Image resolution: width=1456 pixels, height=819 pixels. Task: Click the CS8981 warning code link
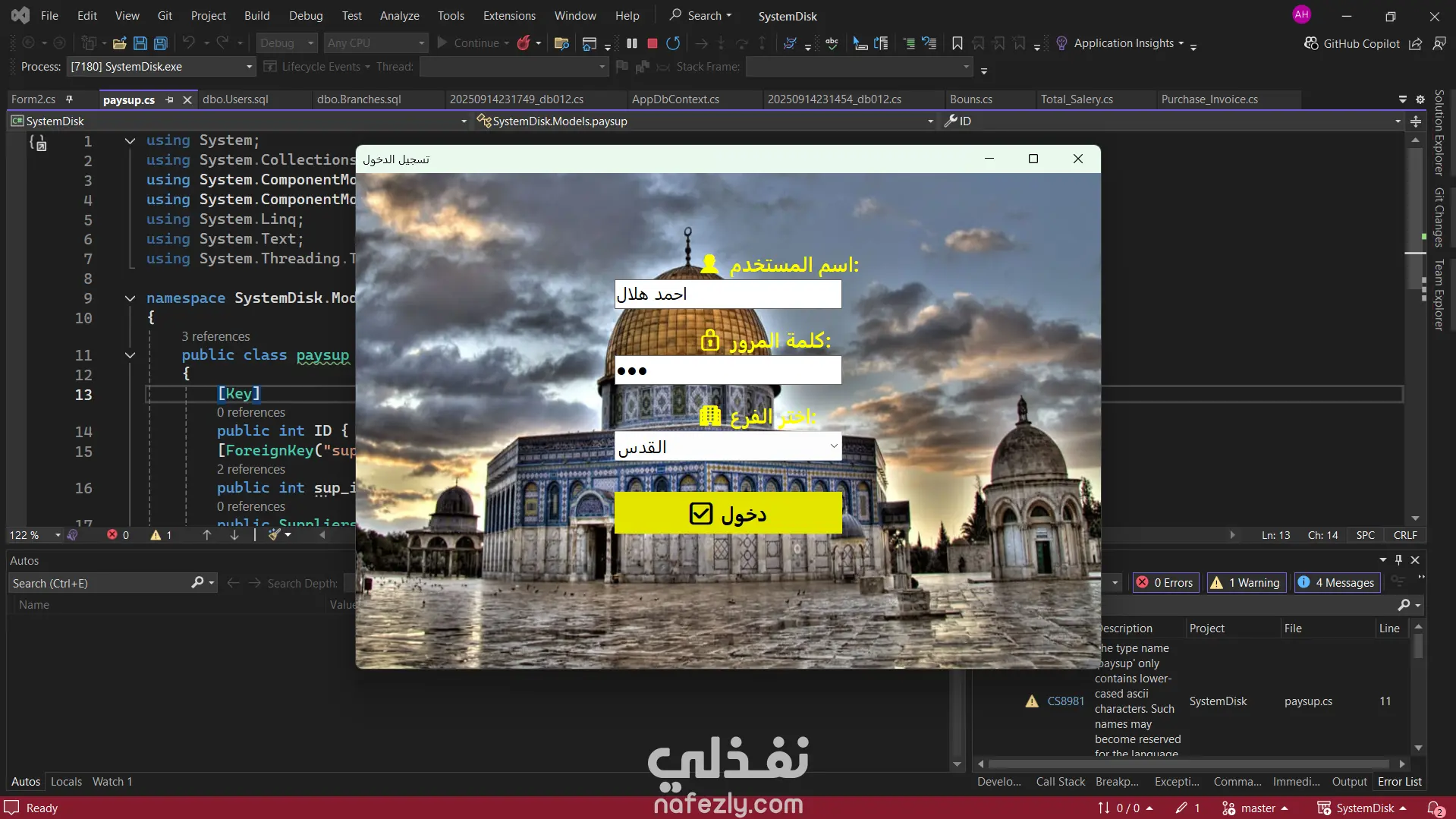pos(1066,701)
